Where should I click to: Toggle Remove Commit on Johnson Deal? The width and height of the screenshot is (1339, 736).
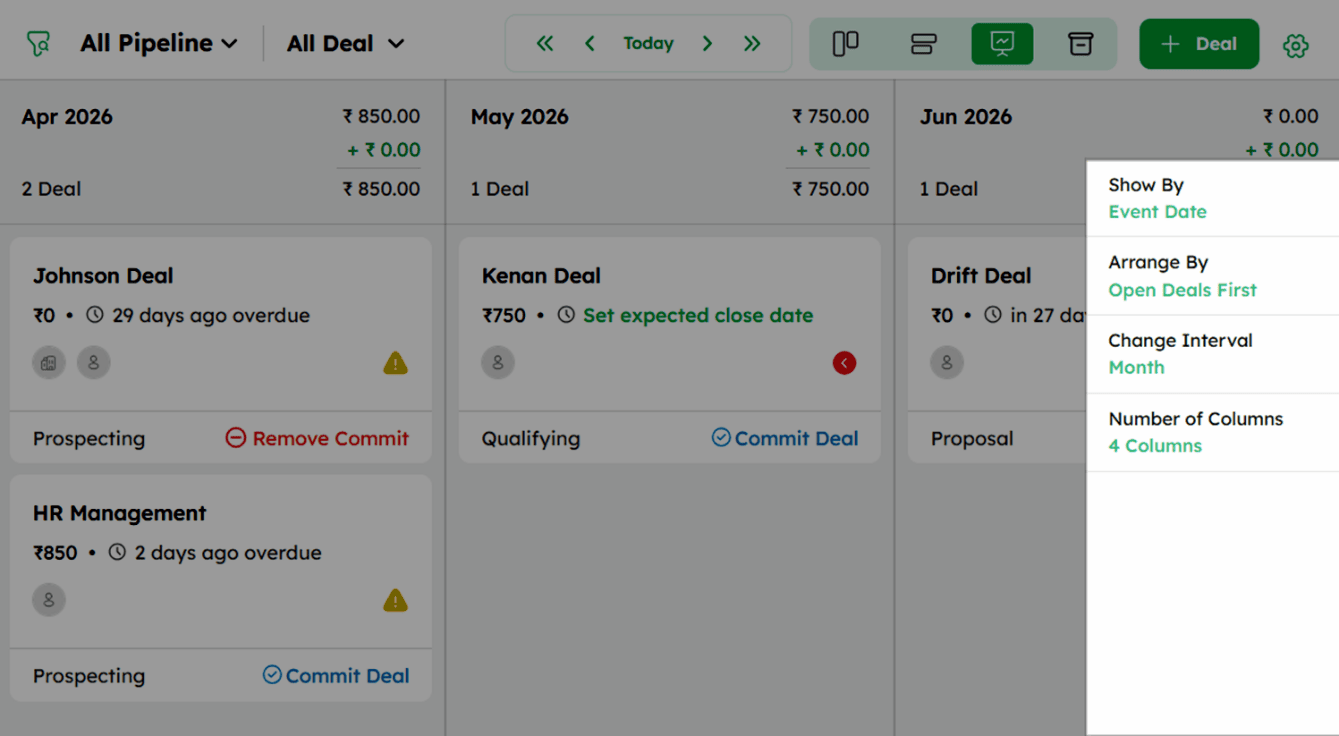[x=317, y=438]
